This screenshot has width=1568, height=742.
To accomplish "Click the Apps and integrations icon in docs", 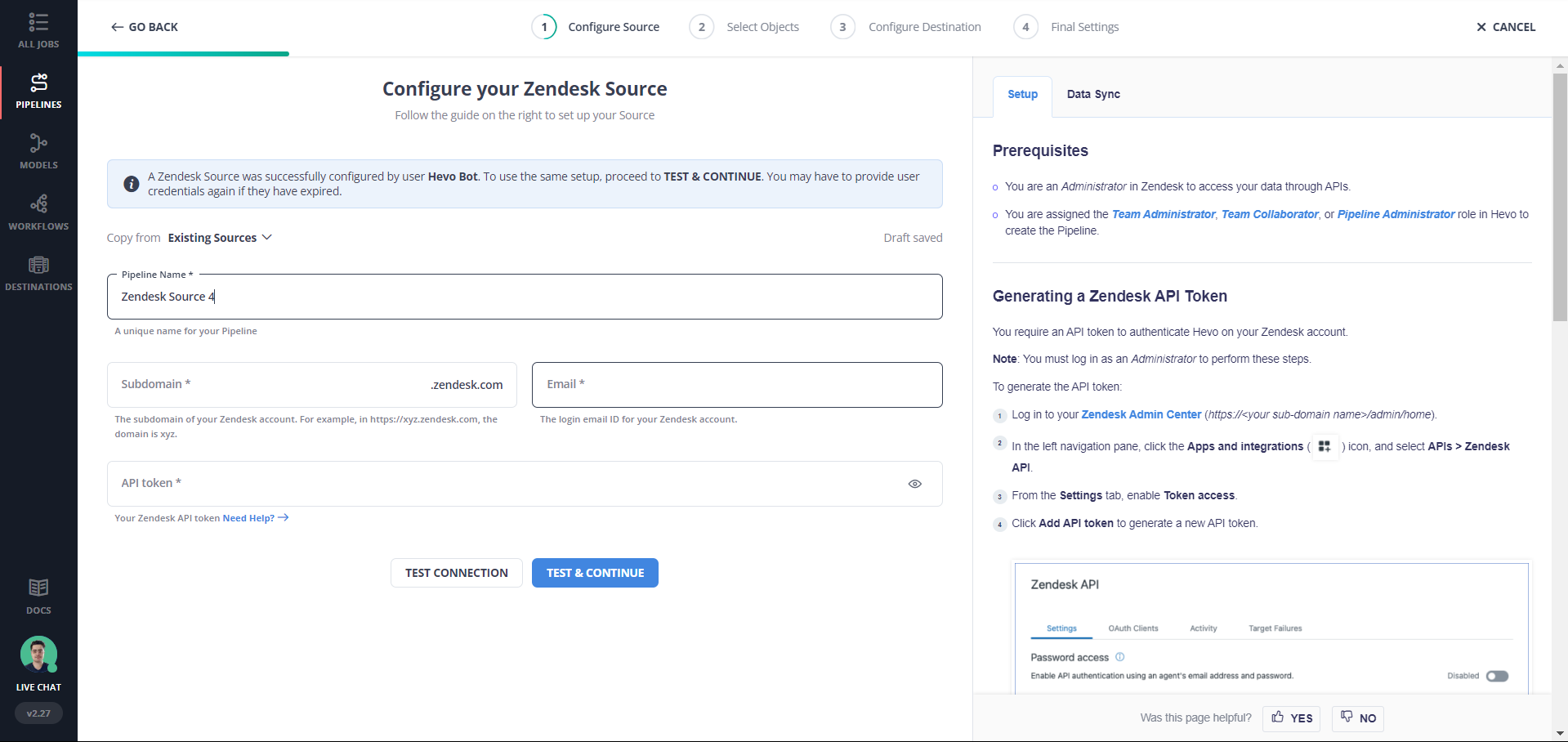I will (x=1325, y=446).
